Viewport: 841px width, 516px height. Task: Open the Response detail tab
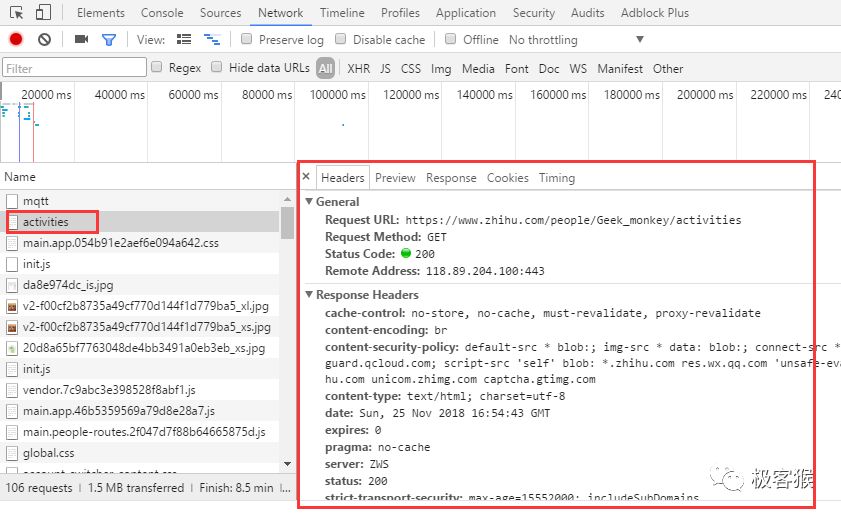coord(451,178)
